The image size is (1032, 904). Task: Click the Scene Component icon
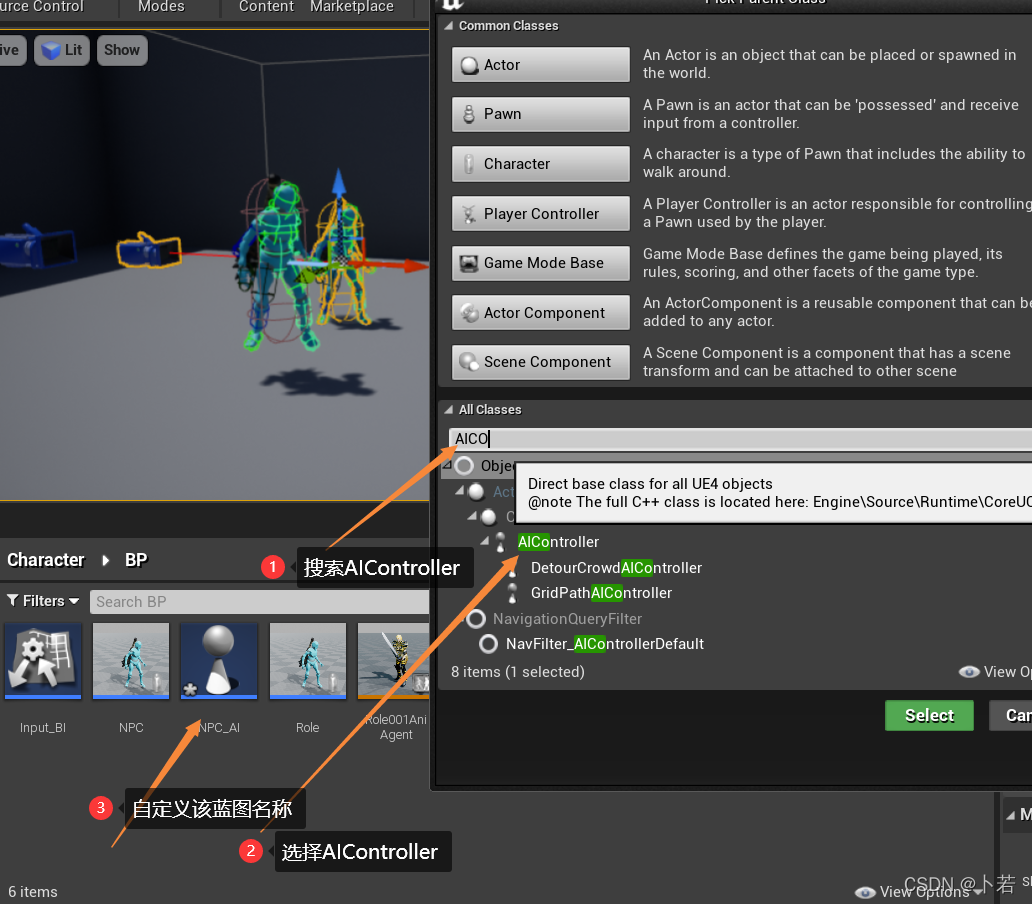(x=469, y=362)
